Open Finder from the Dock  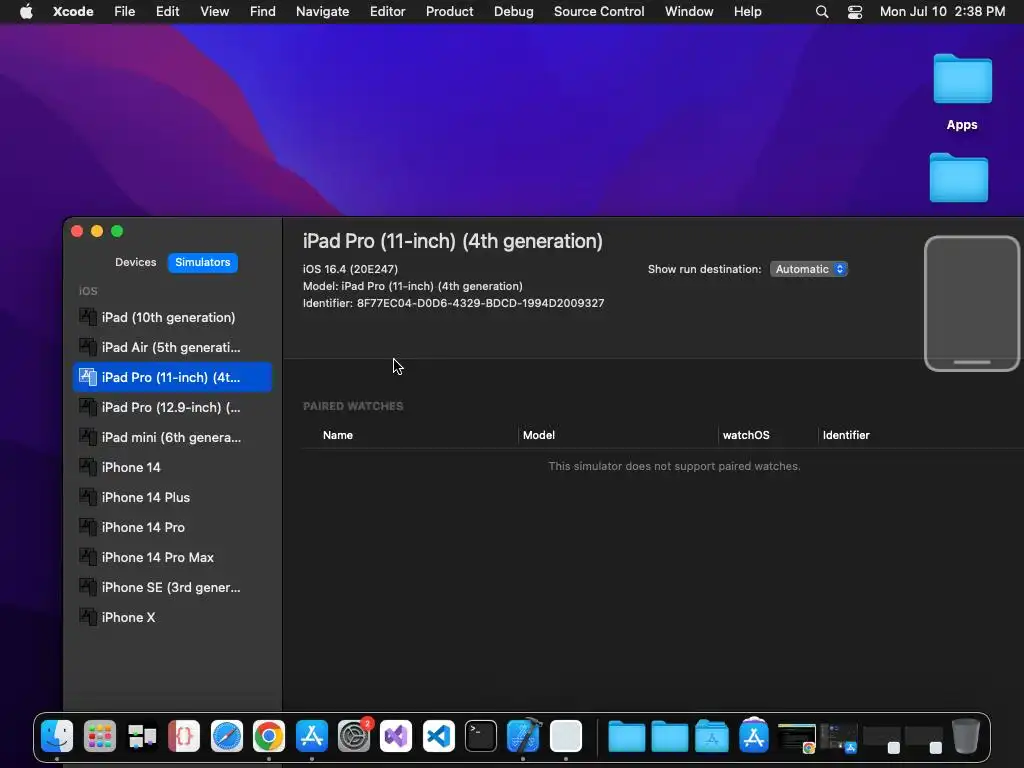57,736
